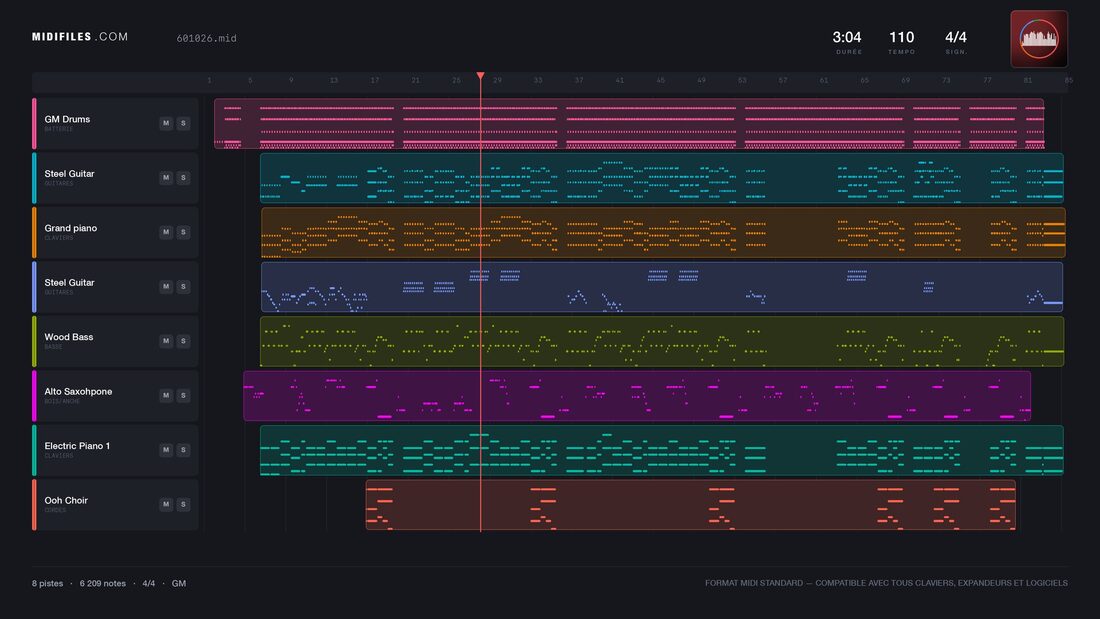Open the MIDIFILES.COM logo link
The height and width of the screenshot is (619, 1100).
pyautogui.click(x=80, y=36)
